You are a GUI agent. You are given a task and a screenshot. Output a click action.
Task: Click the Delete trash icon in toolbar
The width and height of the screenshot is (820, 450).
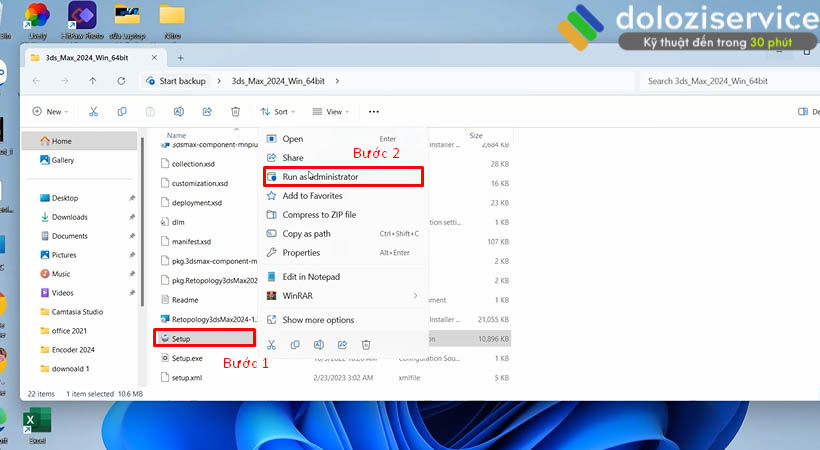click(235, 112)
